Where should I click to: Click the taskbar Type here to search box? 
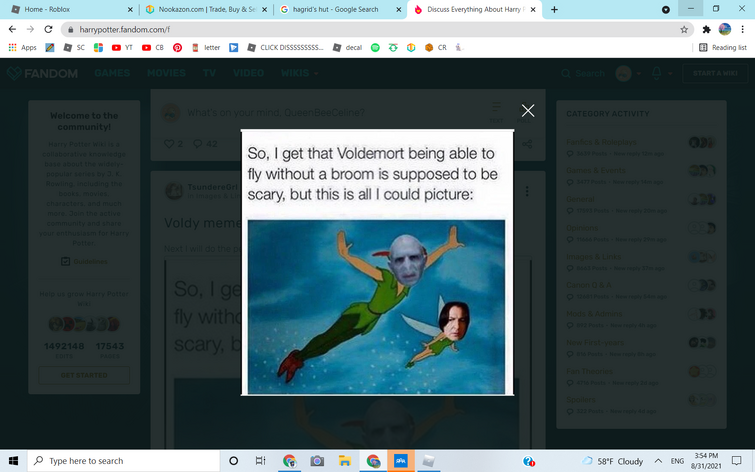123,461
